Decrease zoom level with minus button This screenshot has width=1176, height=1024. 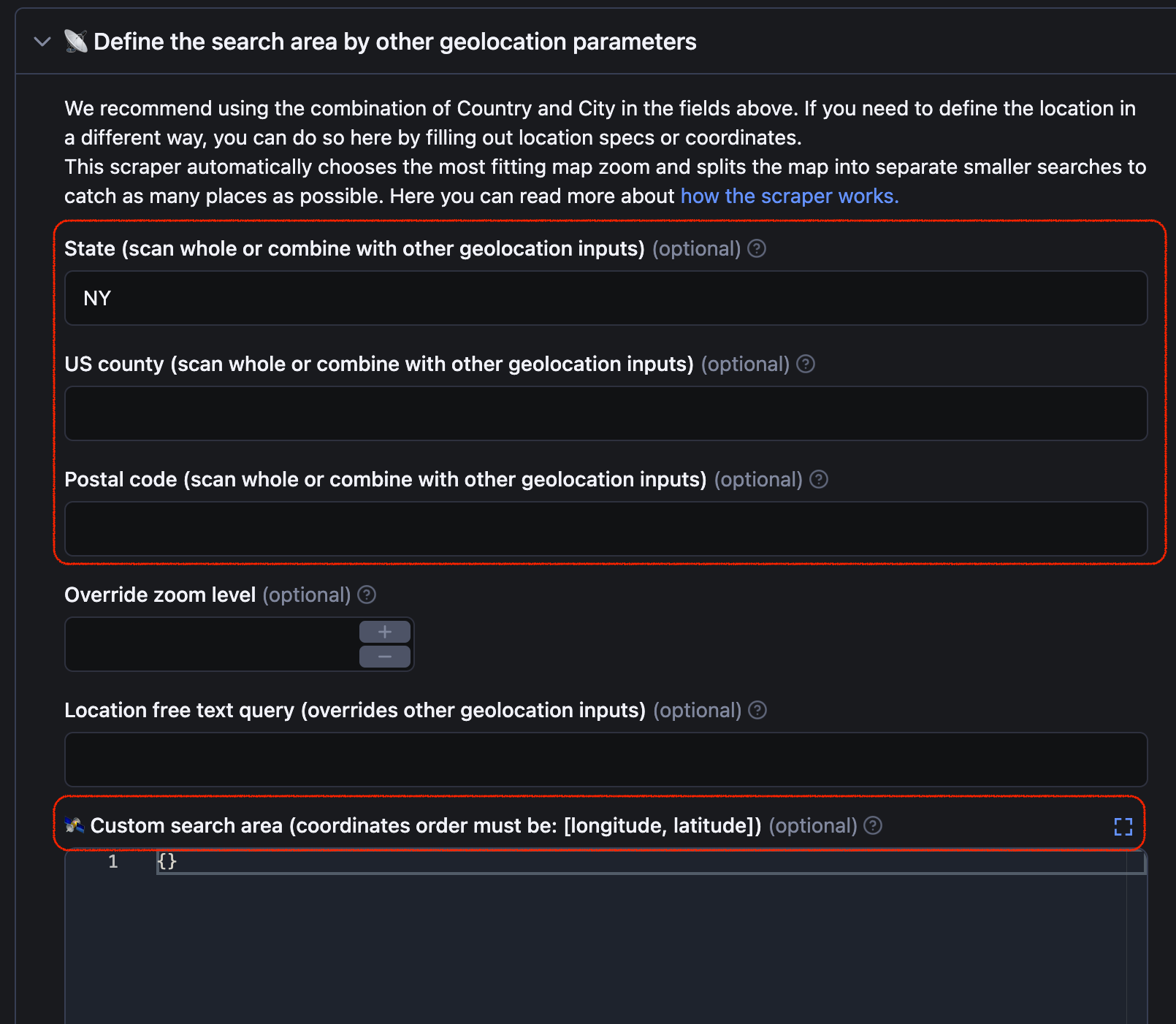(x=384, y=657)
